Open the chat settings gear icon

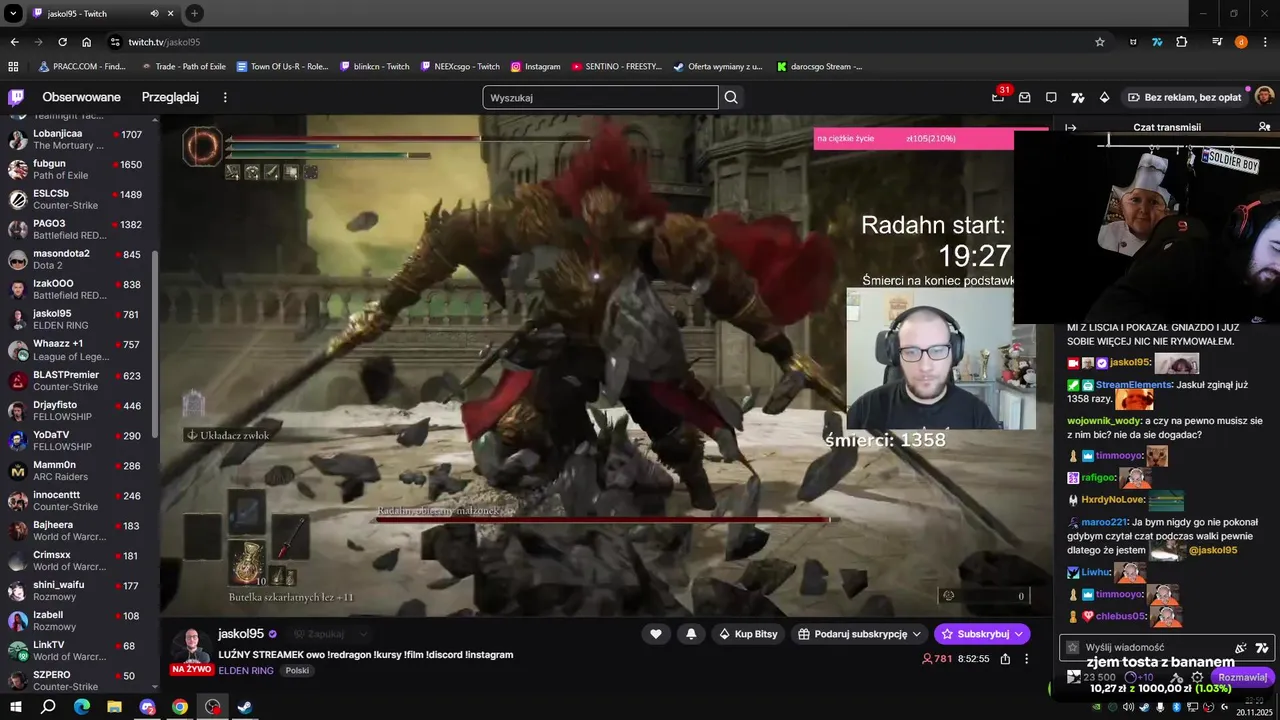click(1197, 677)
